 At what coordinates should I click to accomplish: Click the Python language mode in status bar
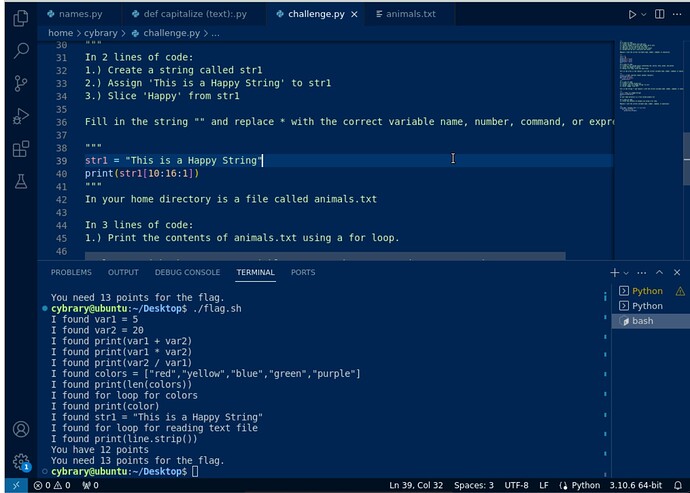point(586,485)
